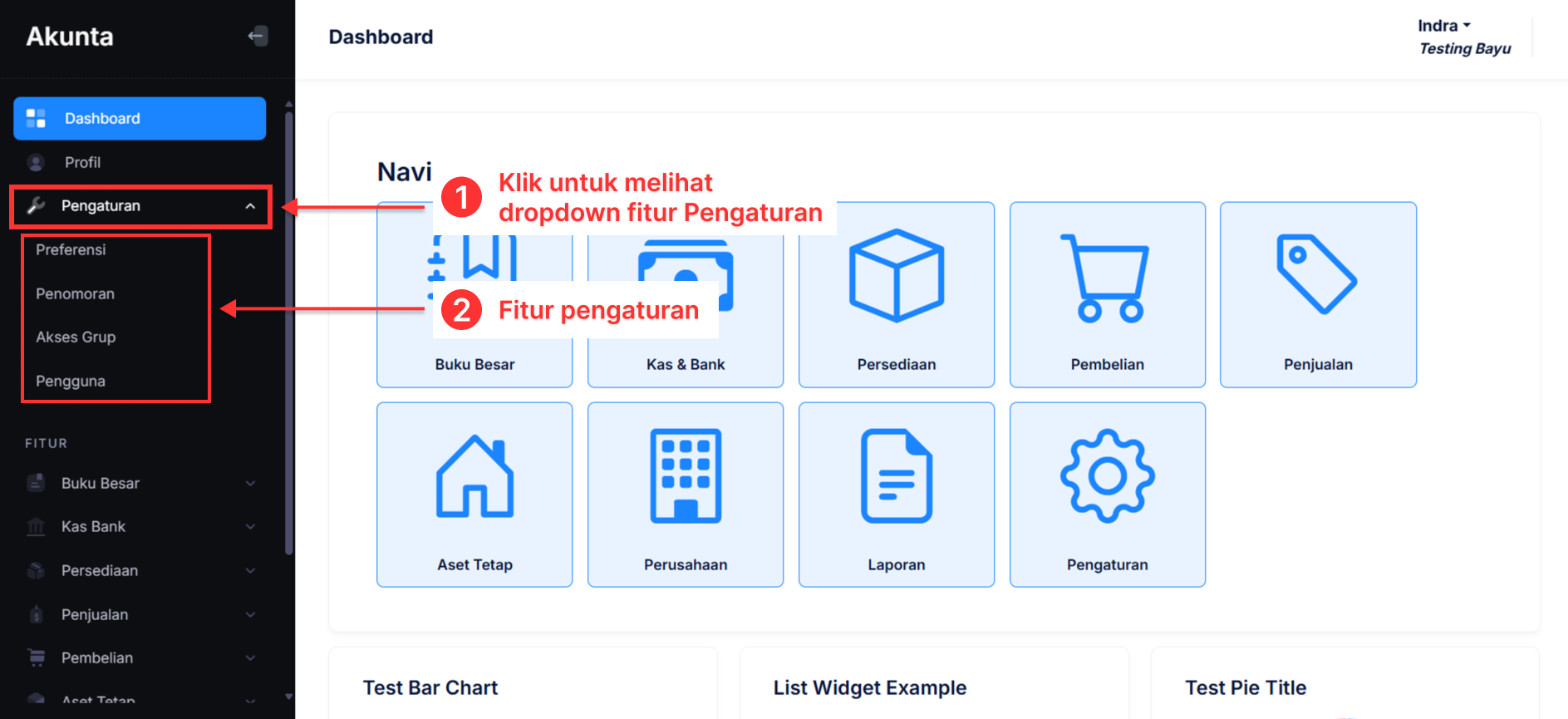
Task: Expand the Persediaan sidebar chevron
Action: 250,571
